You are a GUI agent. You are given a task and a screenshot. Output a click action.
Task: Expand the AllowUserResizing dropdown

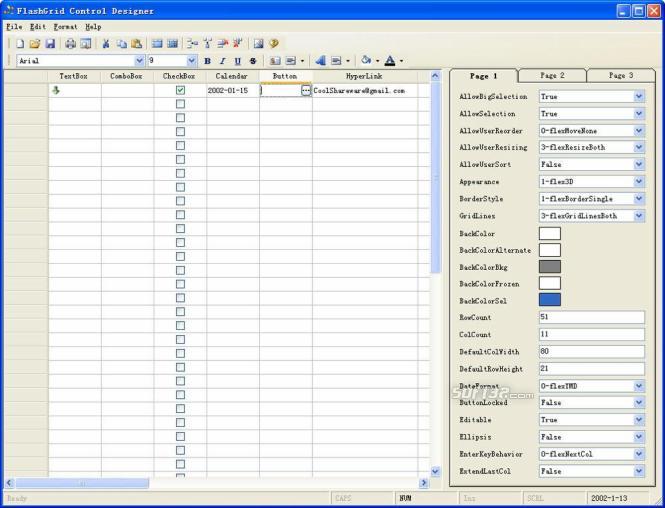pyautogui.click(x=639, y=147)
